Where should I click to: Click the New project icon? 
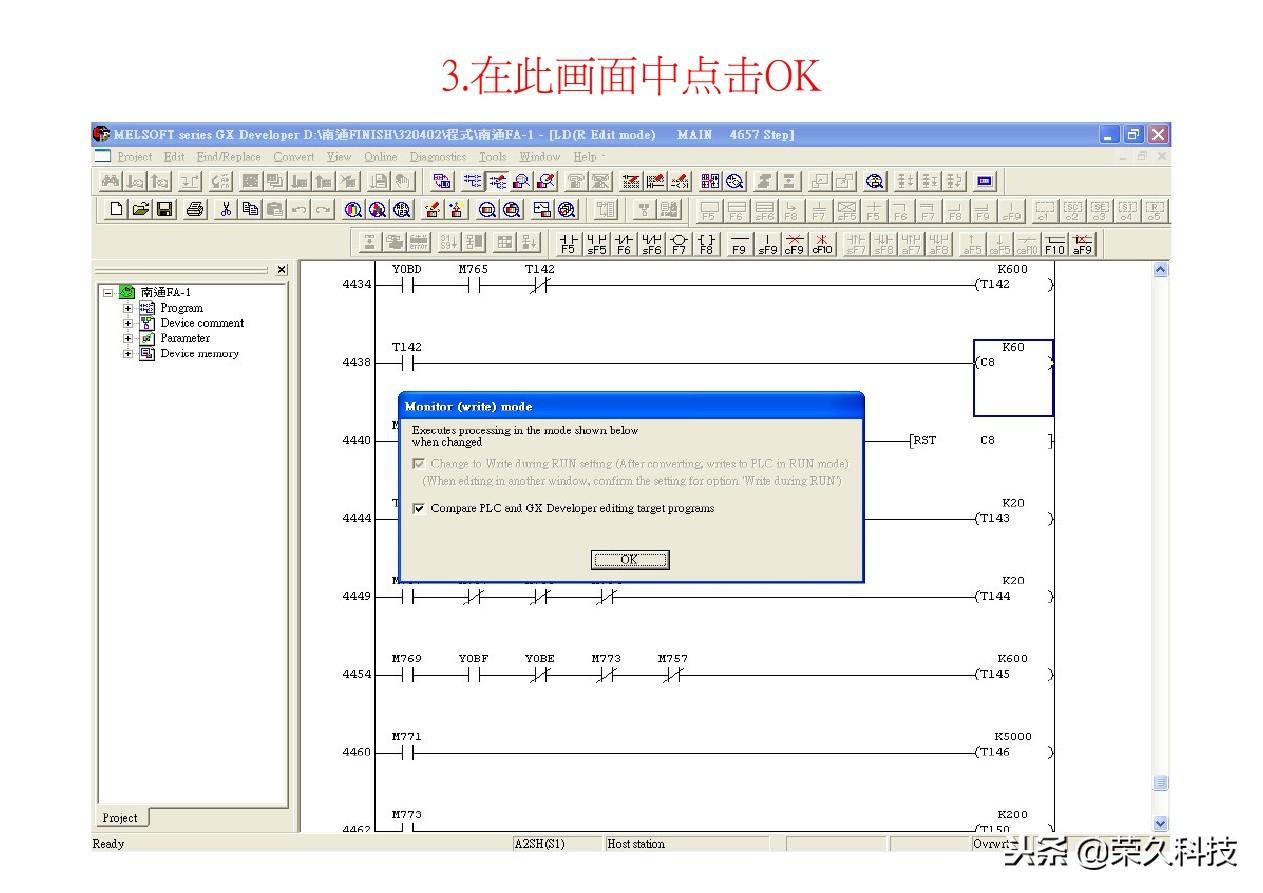pyautogui.click(x=116, y=209)
